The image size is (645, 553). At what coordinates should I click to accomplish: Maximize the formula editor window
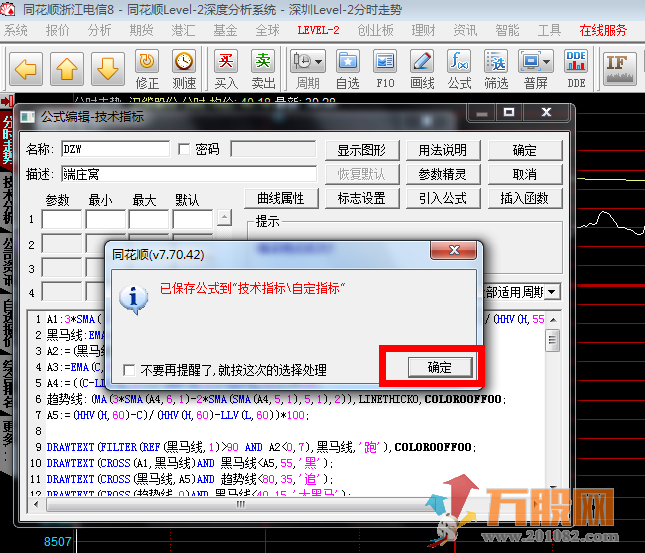pyautogui.click(x=509, y=112)
